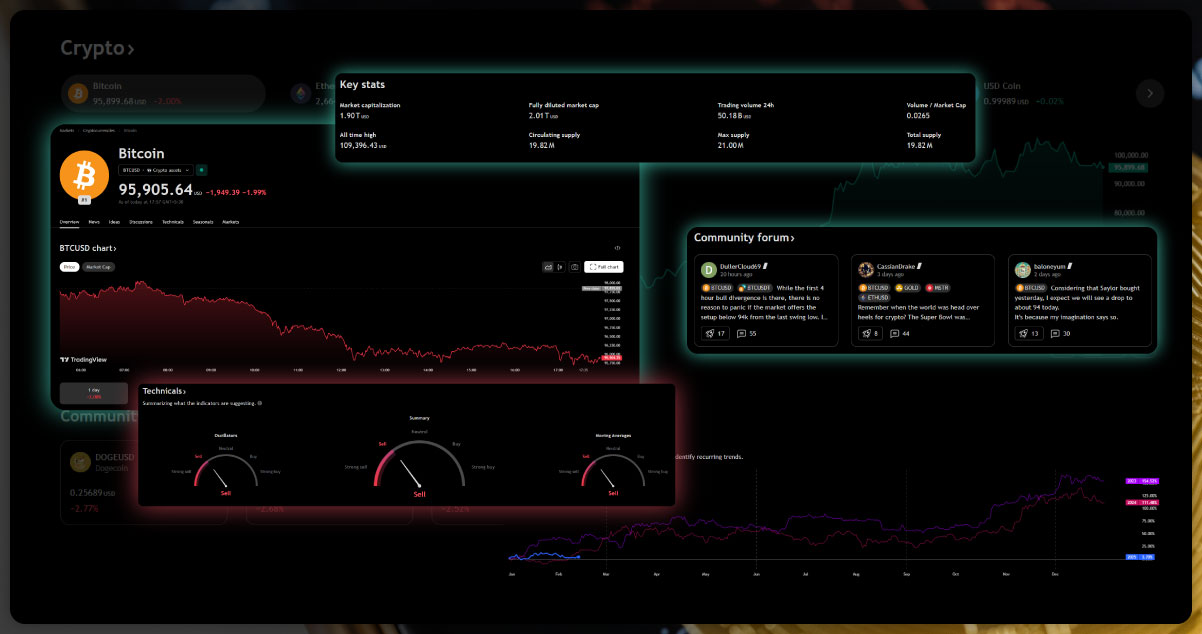This screenshot has width=1202, height=634.
Task: Open CassianDrake's username link
Action: pos(898,266)
